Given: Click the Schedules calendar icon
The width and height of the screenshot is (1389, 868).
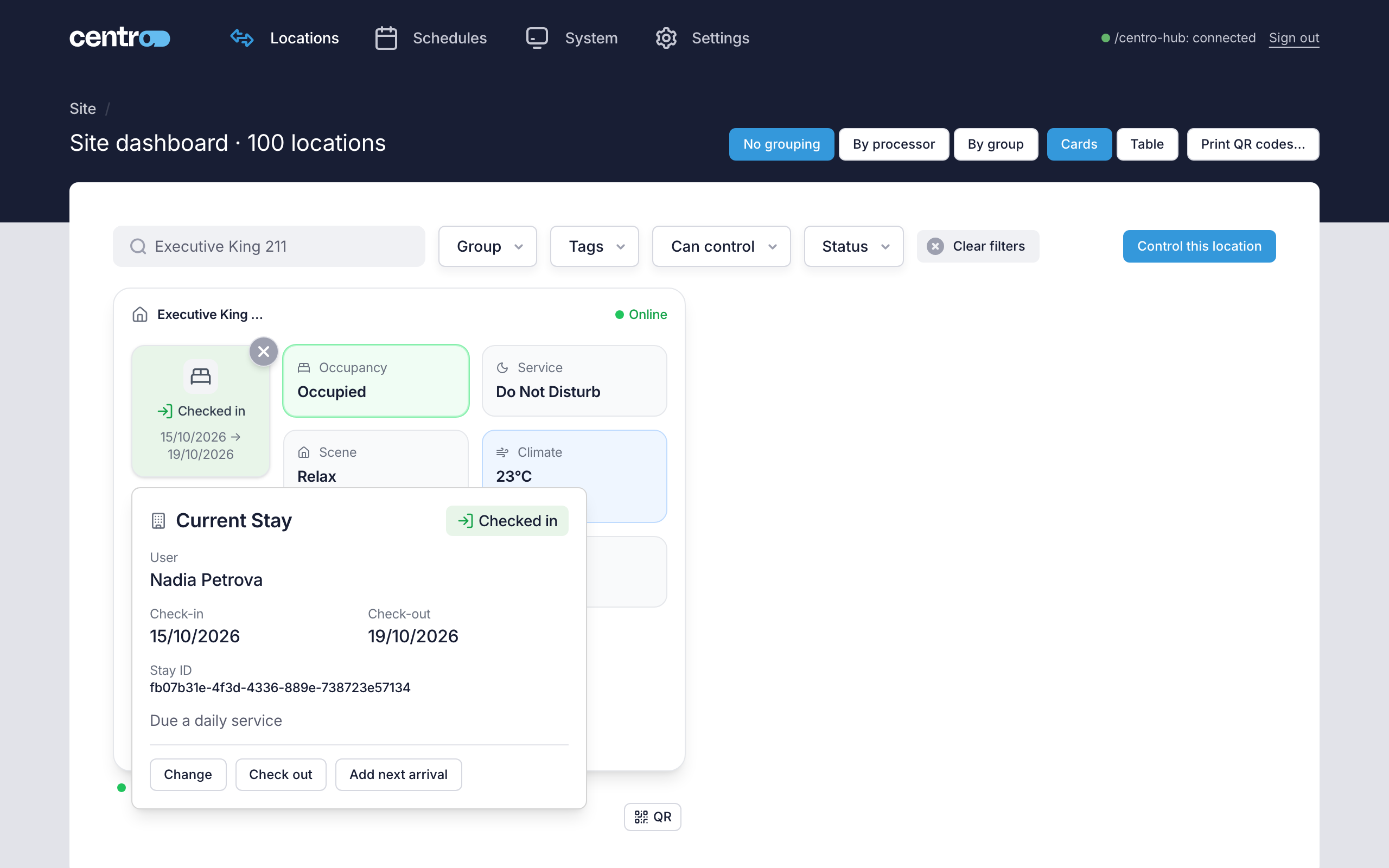Looking at the screenshot, I should point(386,38).
